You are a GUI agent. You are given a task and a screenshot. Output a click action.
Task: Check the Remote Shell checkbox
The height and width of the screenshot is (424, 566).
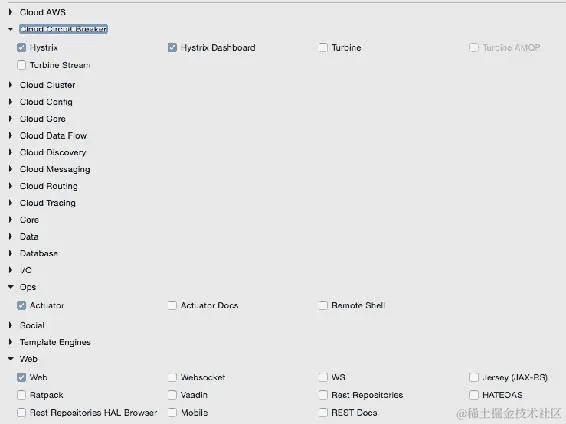323,306
